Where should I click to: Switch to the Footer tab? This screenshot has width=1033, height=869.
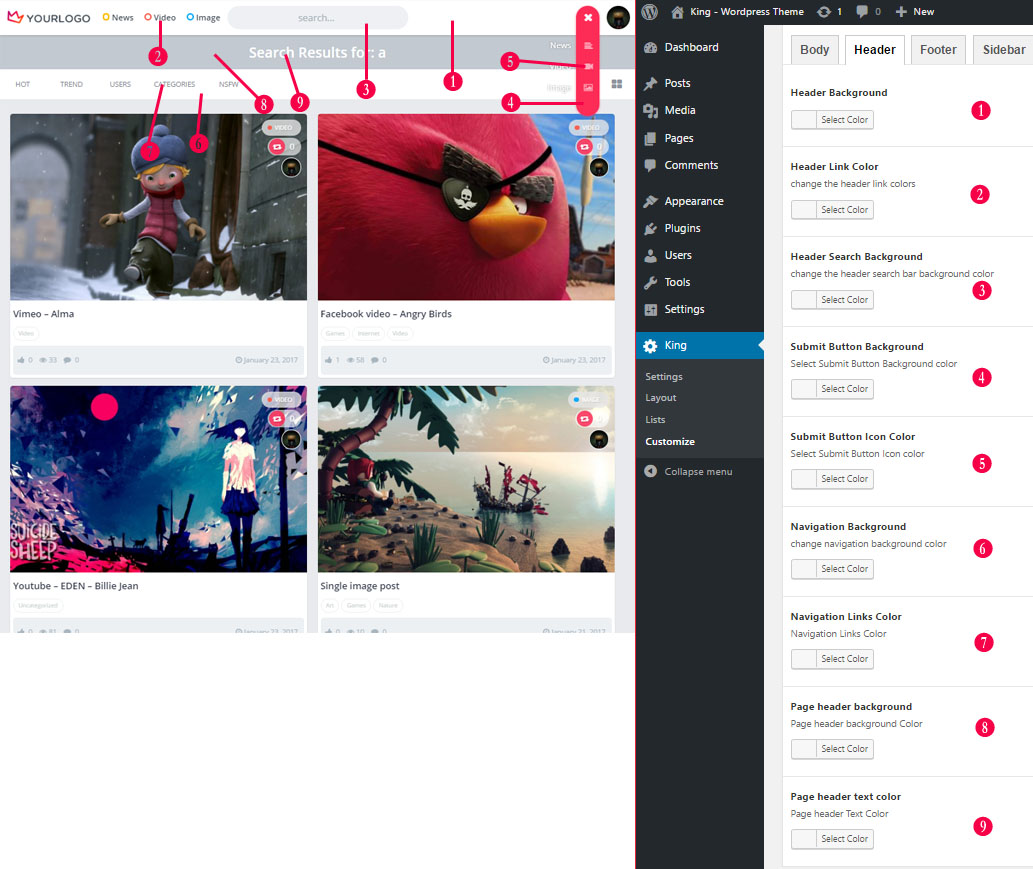pos(938,50)
